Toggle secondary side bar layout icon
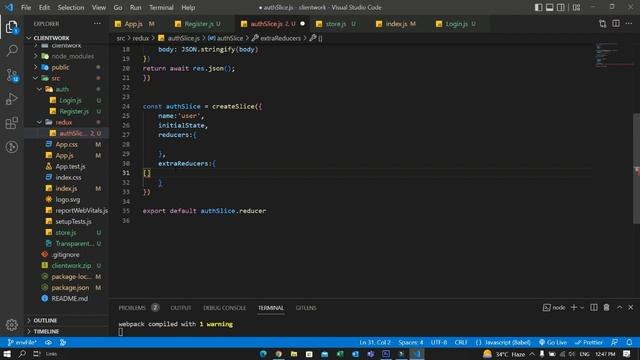The image size is (640, 360). tap(561, 7)
